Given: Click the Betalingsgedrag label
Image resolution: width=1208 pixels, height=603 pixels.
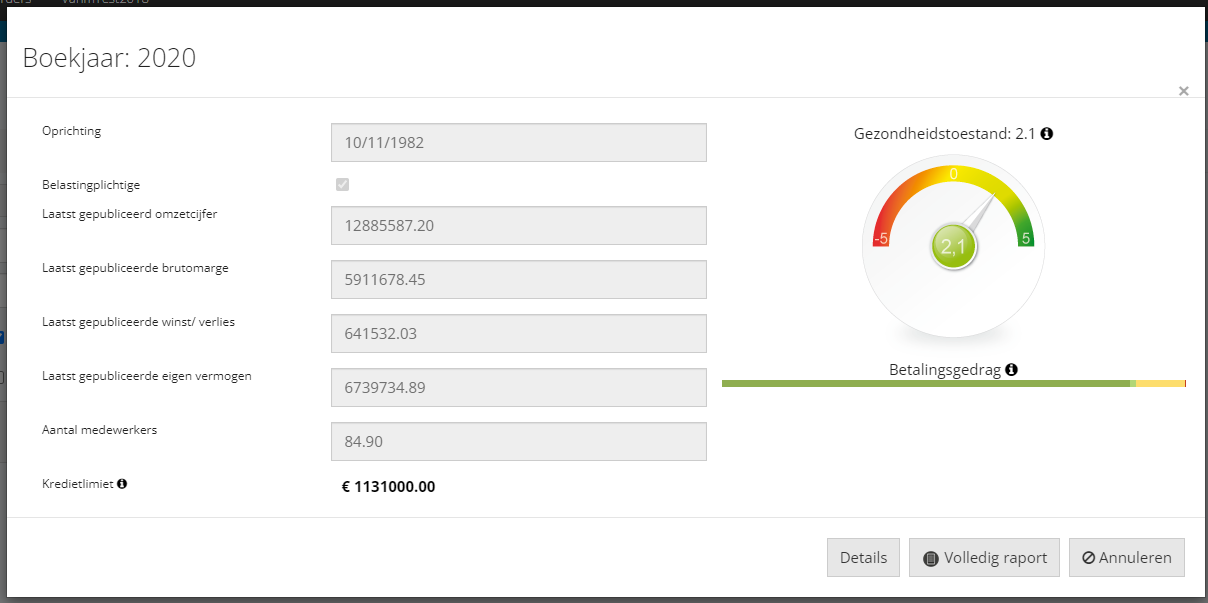Looking at the screenshot, I should click(945, 370).
